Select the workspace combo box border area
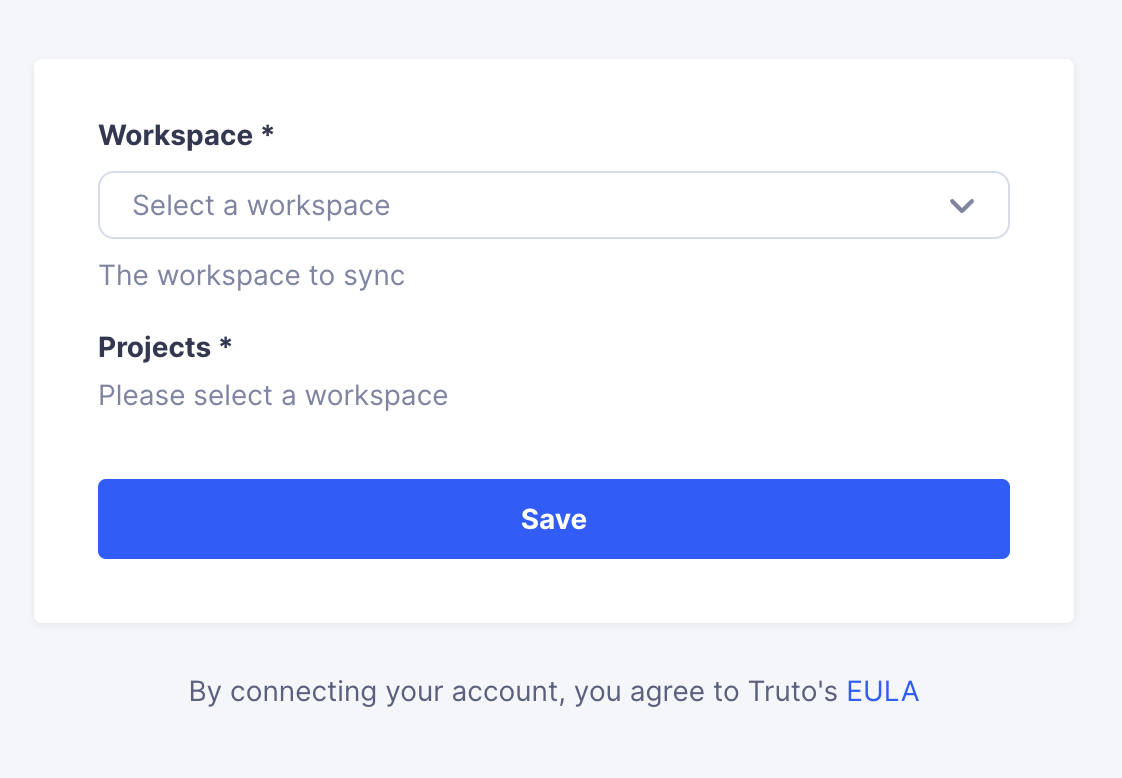The height and width of the screenshot is (778, 1122). coord(553,205)
